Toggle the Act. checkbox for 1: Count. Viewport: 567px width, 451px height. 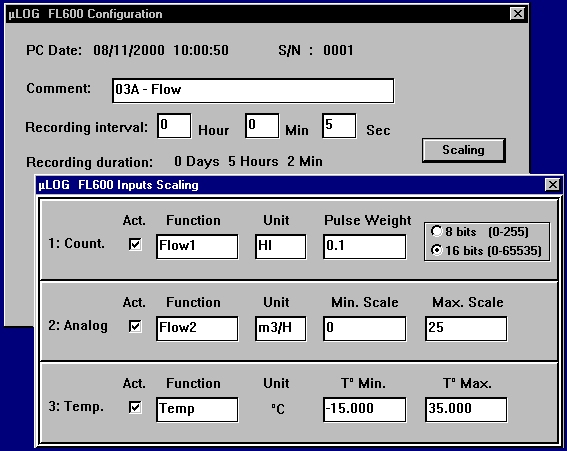click(x=135, y=244)
